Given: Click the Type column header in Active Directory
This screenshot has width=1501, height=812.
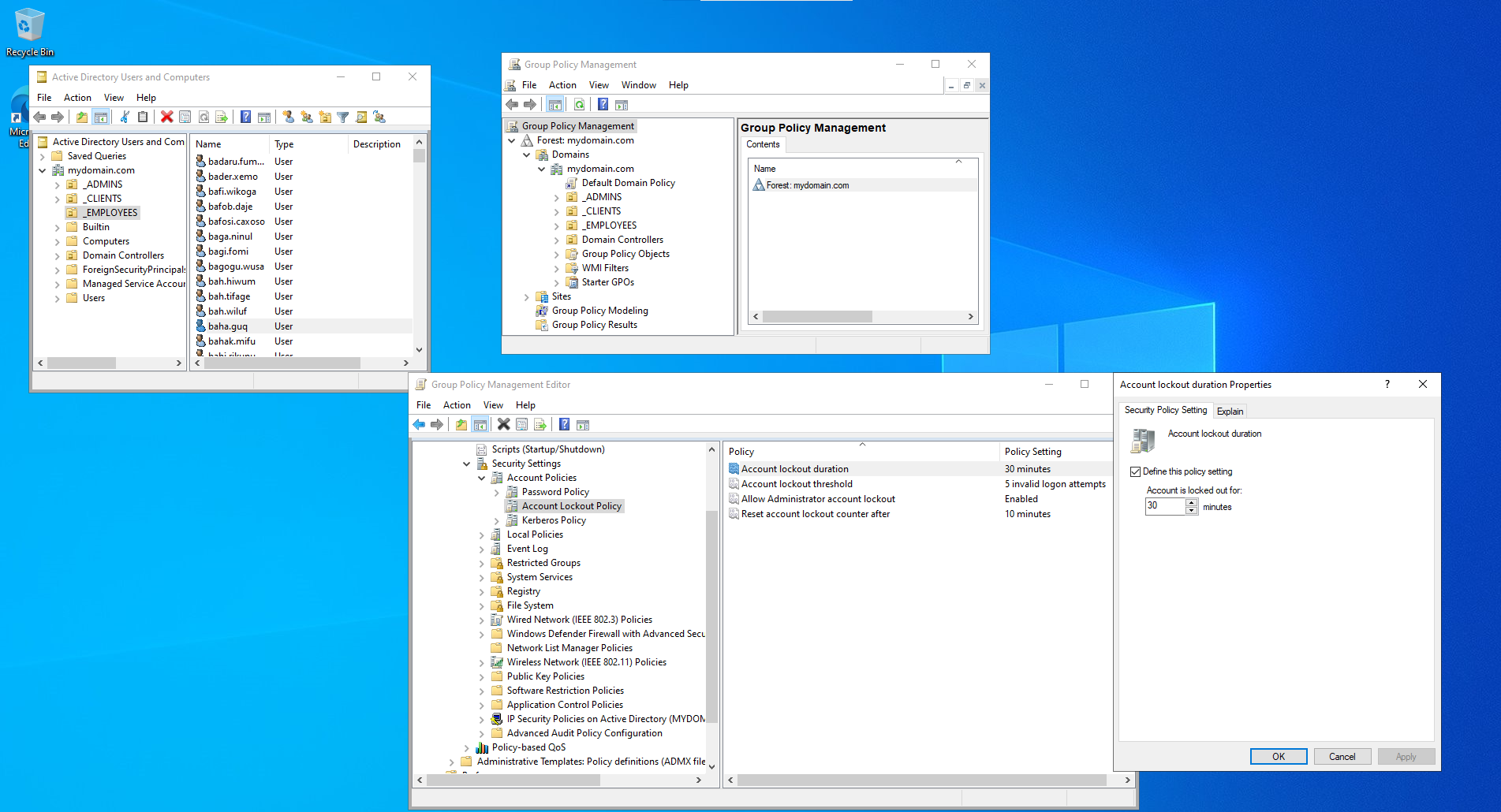Looking at the screenshot, I should click(308, 144).
